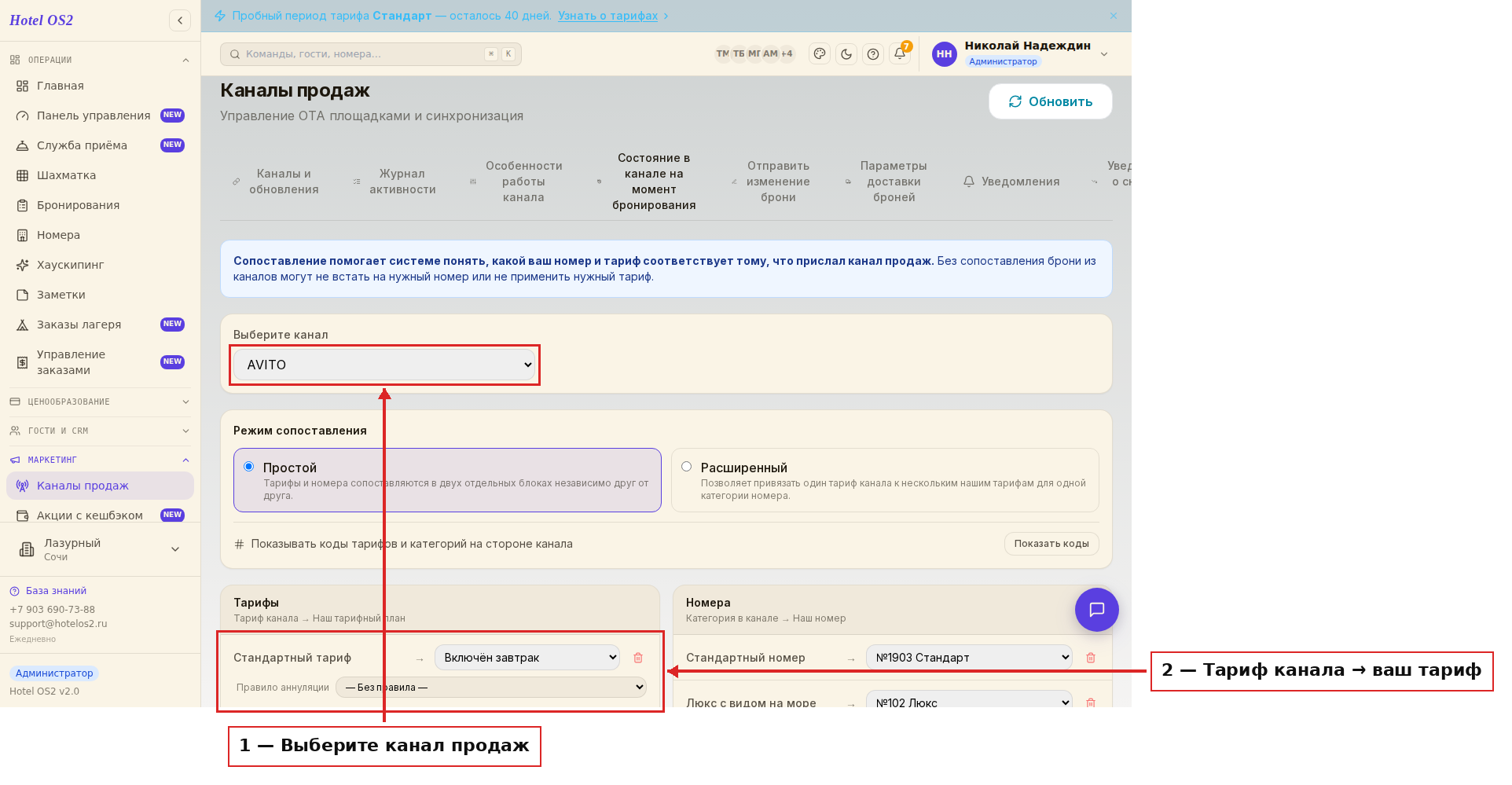
Task: Open the chat bubble floating button
Action: 1097,610
